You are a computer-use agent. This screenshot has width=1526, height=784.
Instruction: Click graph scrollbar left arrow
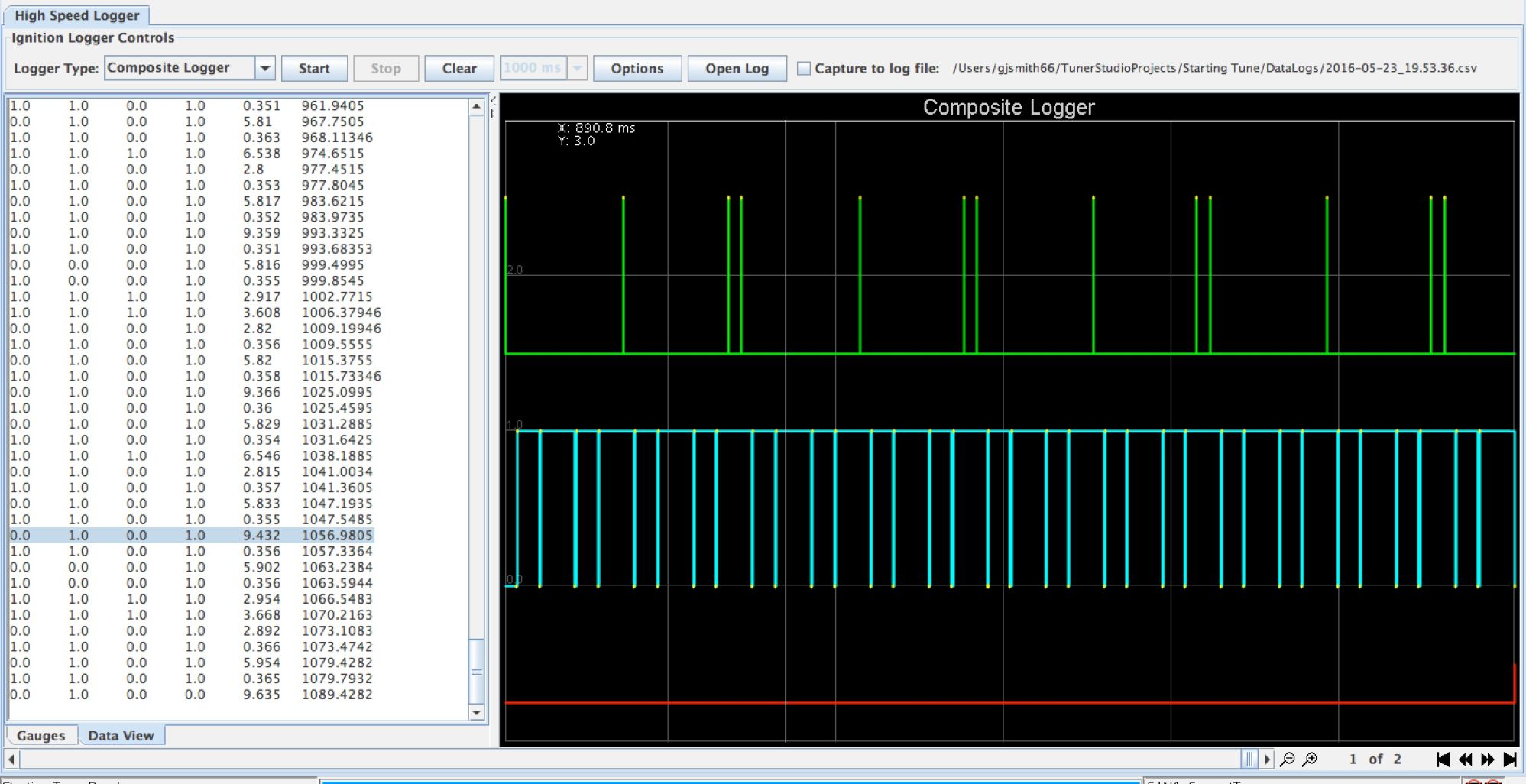pos(11,759)
